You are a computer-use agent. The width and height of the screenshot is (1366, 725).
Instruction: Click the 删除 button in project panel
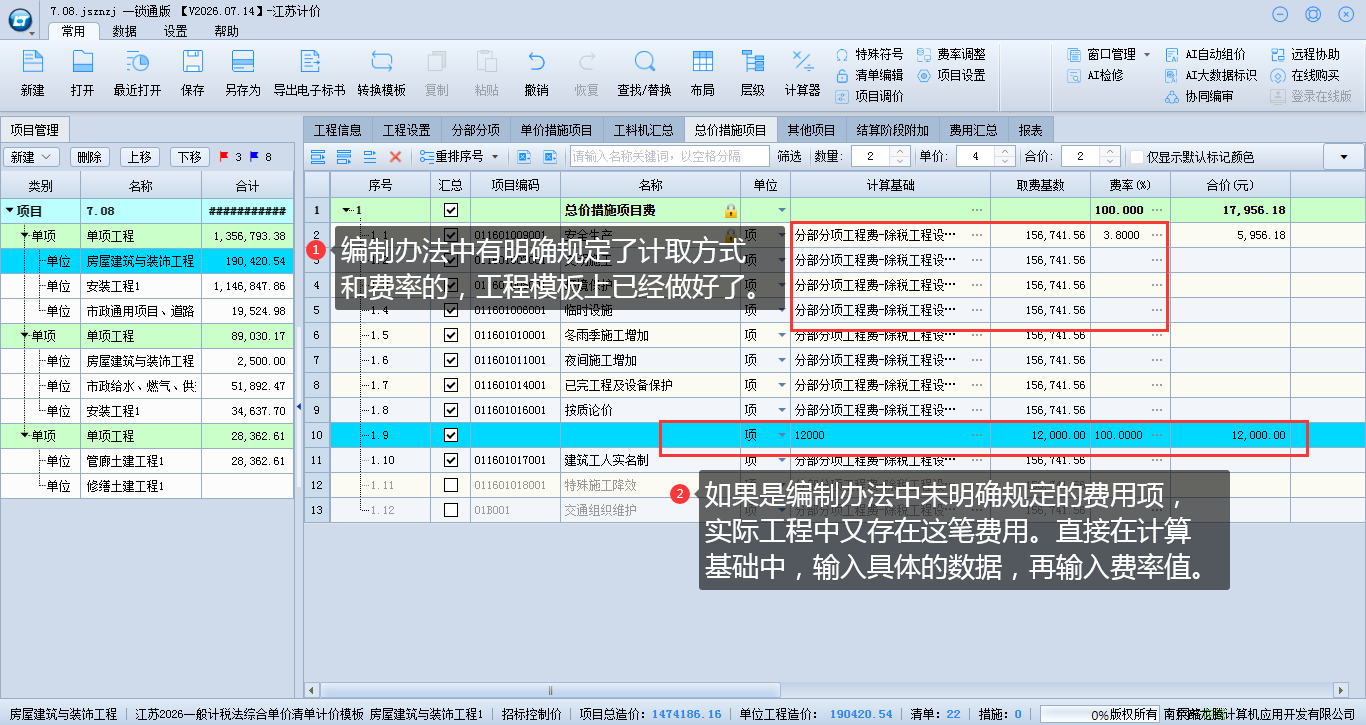90,157
